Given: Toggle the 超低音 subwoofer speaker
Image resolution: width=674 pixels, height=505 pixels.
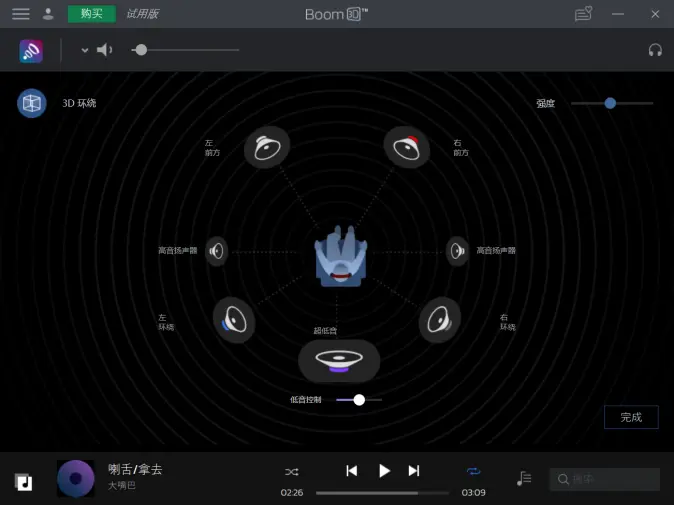Looking at the screenshot, I should pos(339,361).
